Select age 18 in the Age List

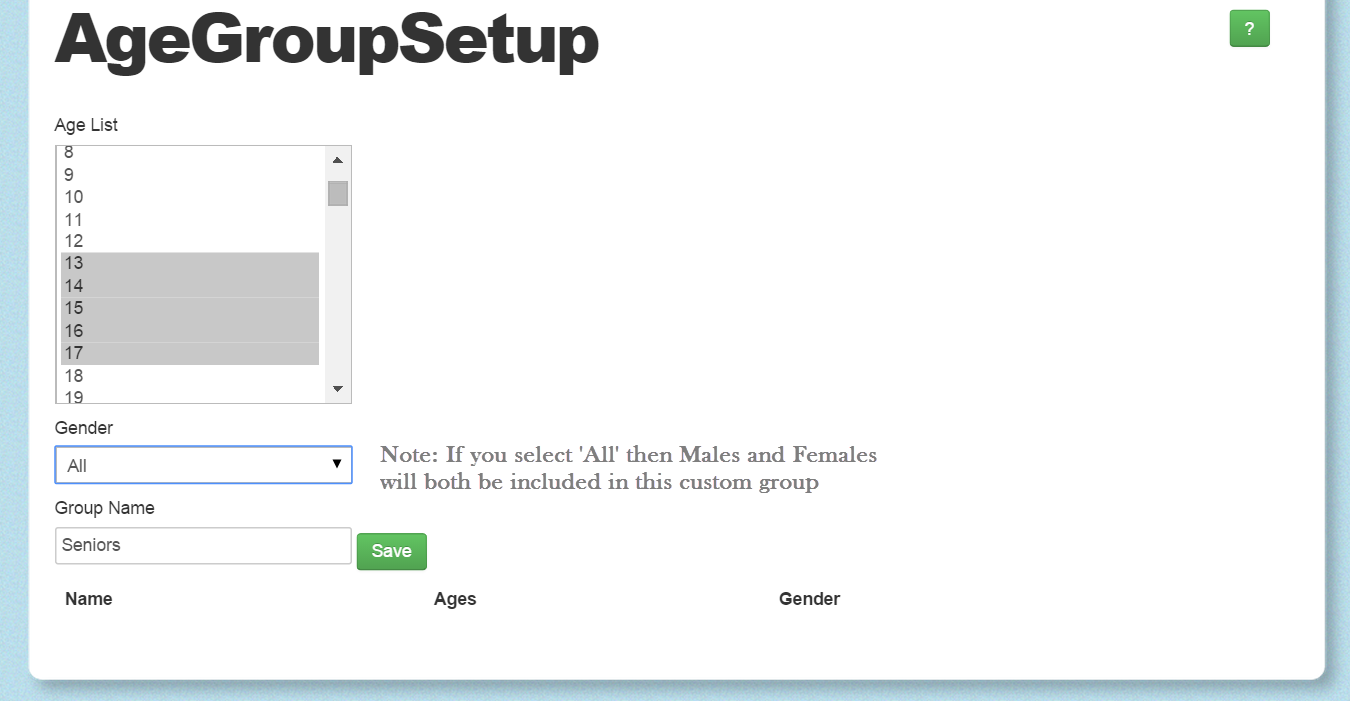click(189, 376)
